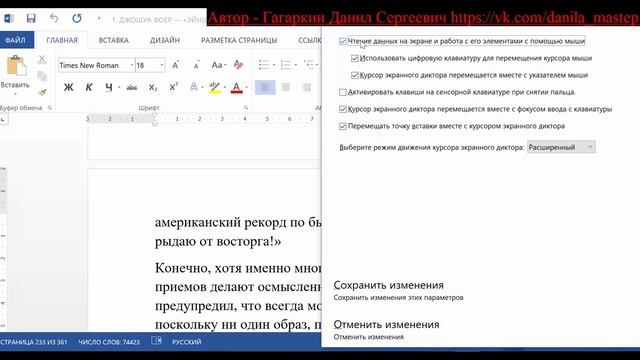640x360 pixels.
Task: Toggle Перемещать точку вставки checkbox
Action: click(x=343, y=127)
